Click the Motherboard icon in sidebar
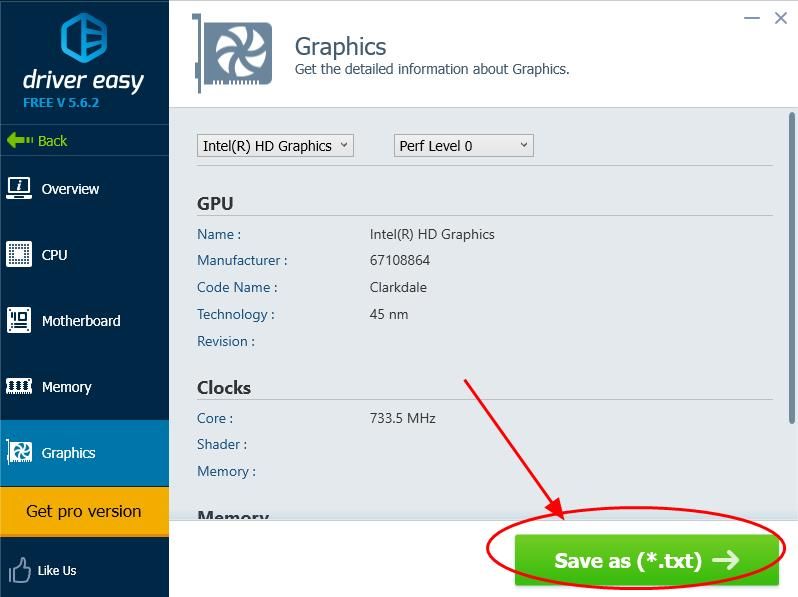This screenshot has width=798, height=597. pos(19,321)
